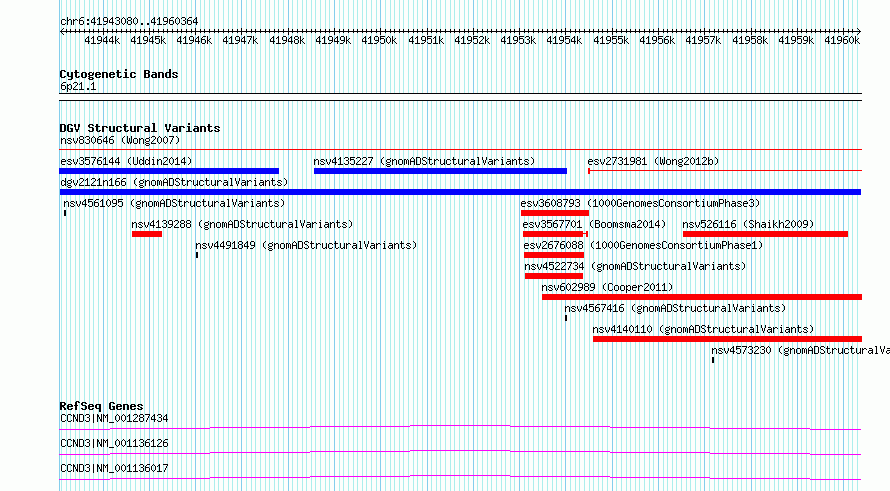The height and width of the screenshot is (491, 890).
Task: Open CCND3|NM_001136017 transcript label
Action: pos(114,468)
